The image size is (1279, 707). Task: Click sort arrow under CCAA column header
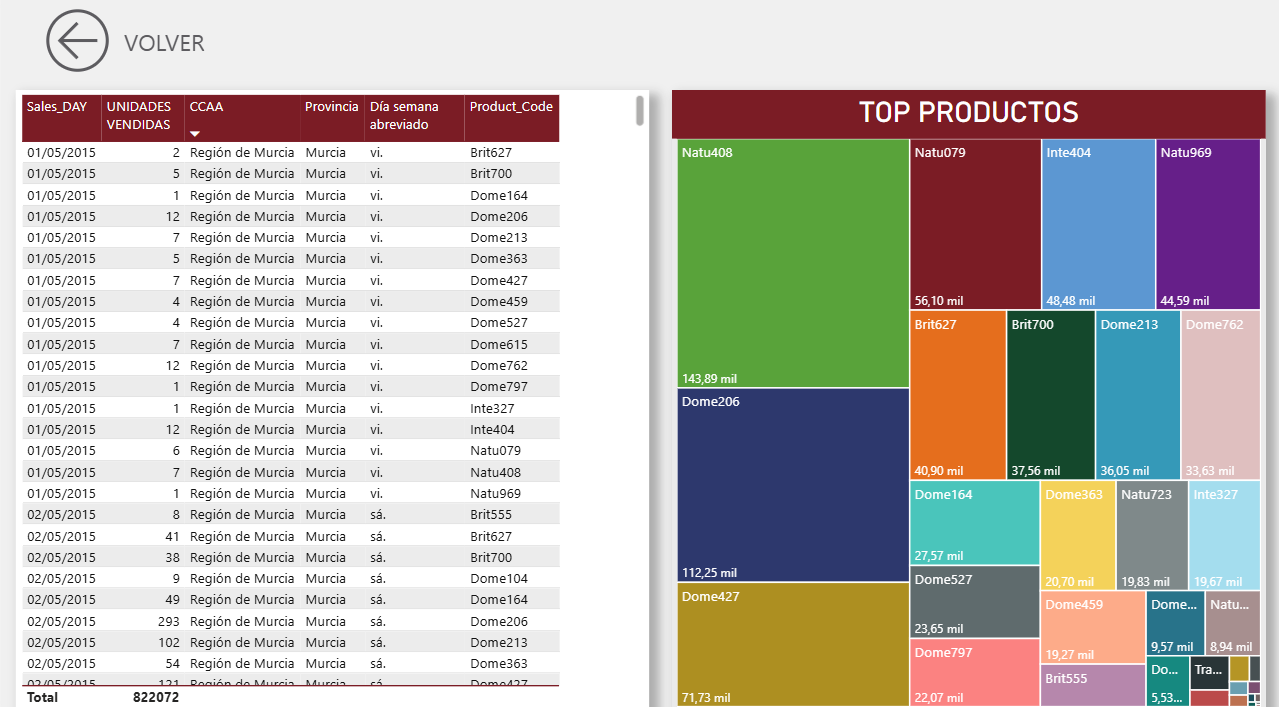[x=195, y=133]
